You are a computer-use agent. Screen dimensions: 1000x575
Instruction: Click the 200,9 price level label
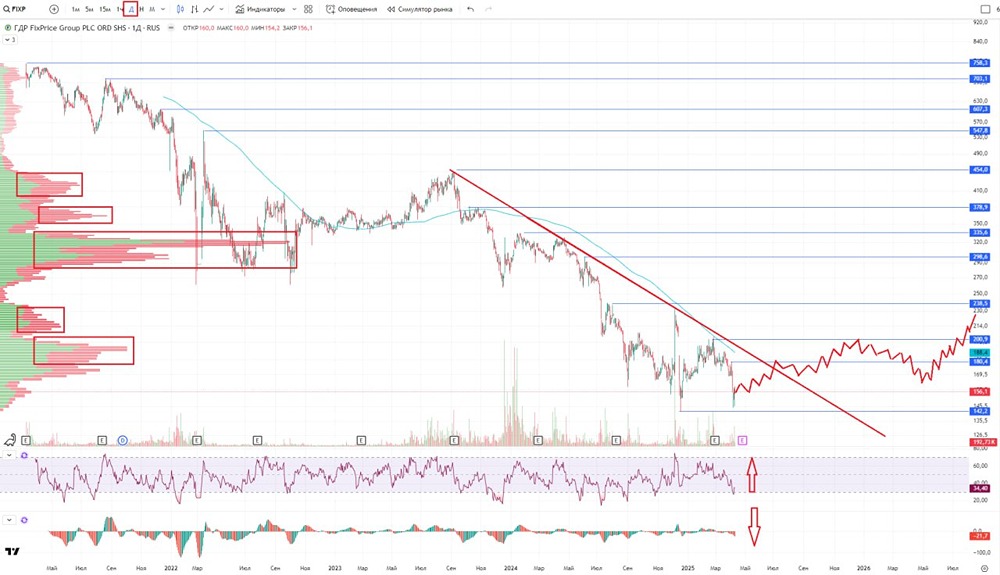(980, 339)
